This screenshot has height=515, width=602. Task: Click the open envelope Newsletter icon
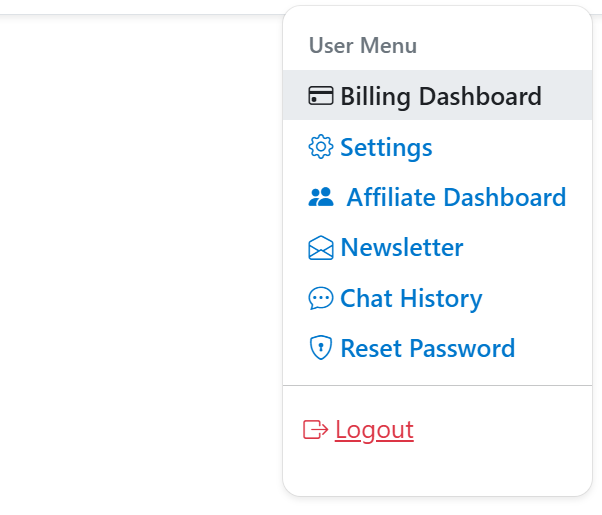(x=321, y=248)
